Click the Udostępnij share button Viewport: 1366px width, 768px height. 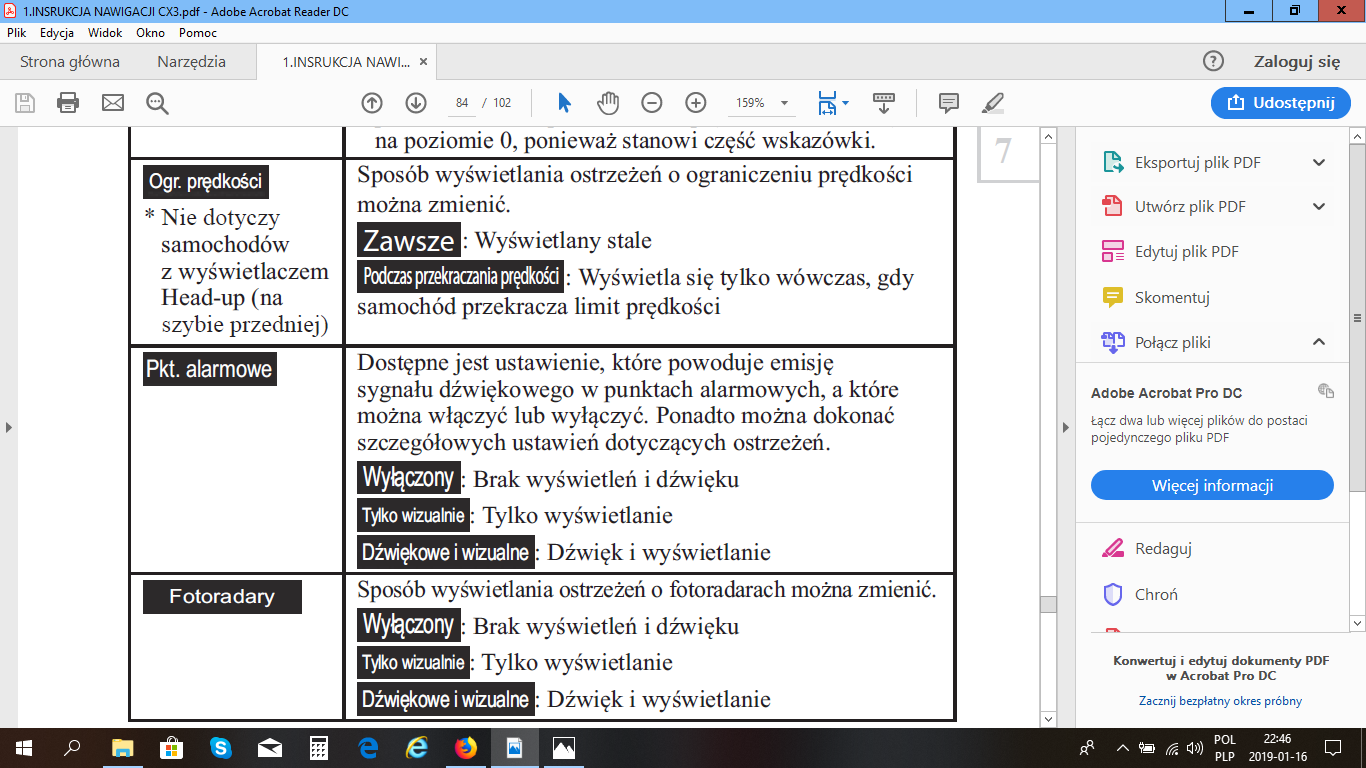point(1280,103)
